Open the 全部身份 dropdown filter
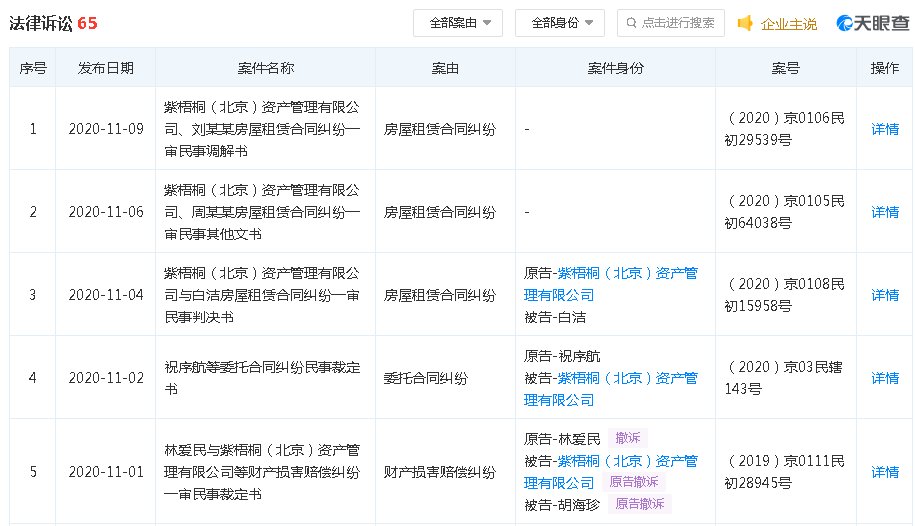This screenshot has width=915, height=526. (x=560, y=23)
